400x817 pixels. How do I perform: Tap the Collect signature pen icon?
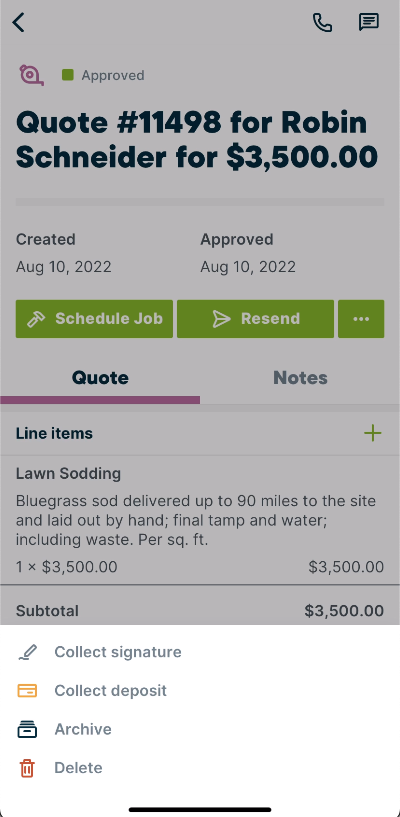(x=27, y=652)
